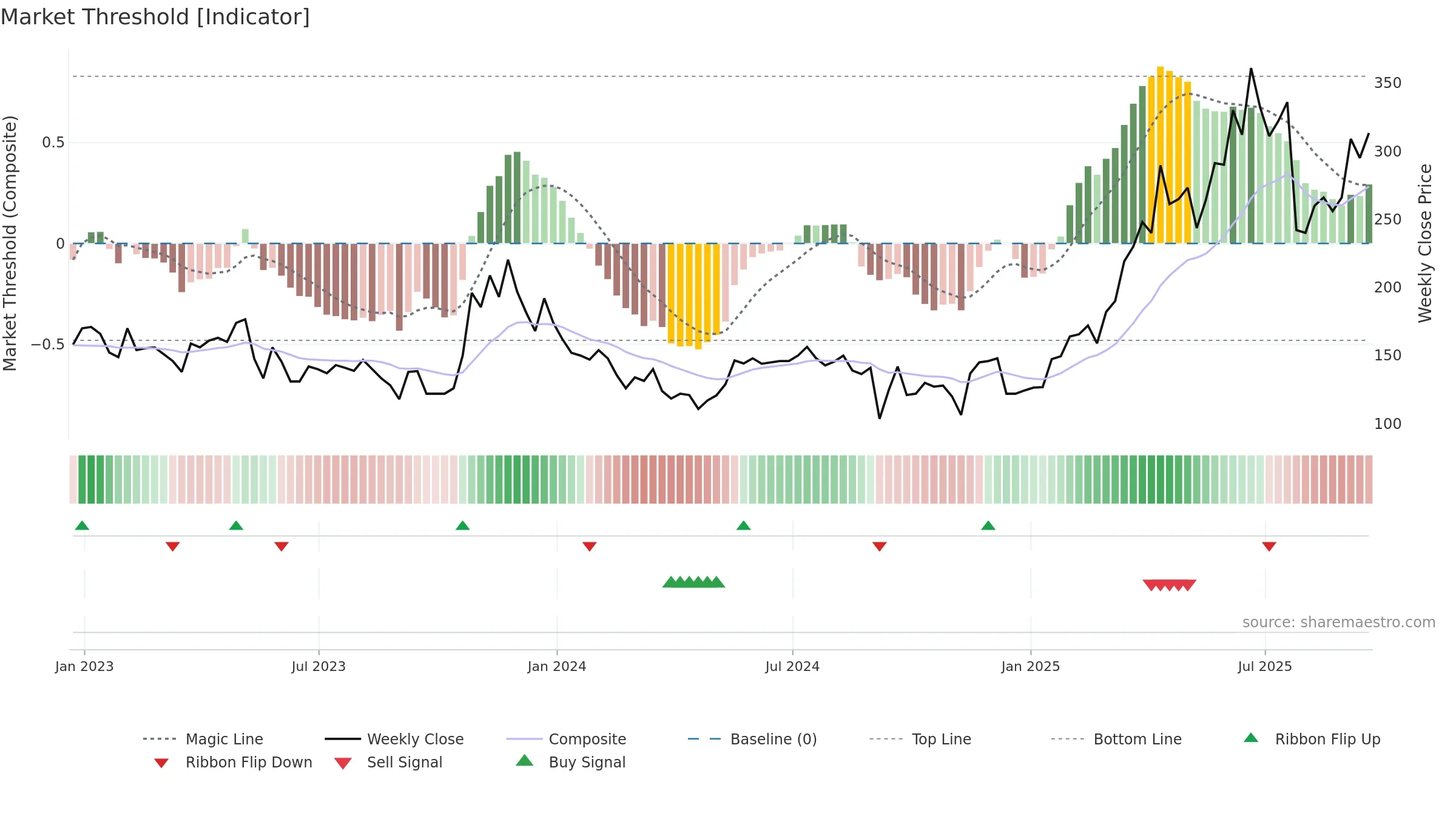Viewport: 1456px width, 819px height.
Task: Toggle the Top Line legend entry
Action: tap(920, 739)
